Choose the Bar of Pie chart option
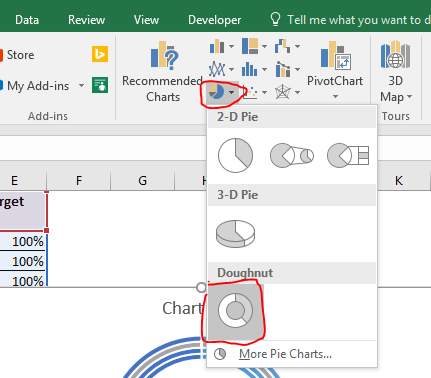 pos(348,155)
